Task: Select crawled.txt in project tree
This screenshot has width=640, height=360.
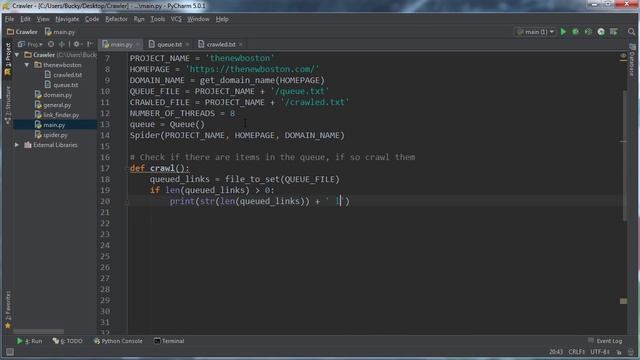Action: pyautogui.click(x=63, y=75)
